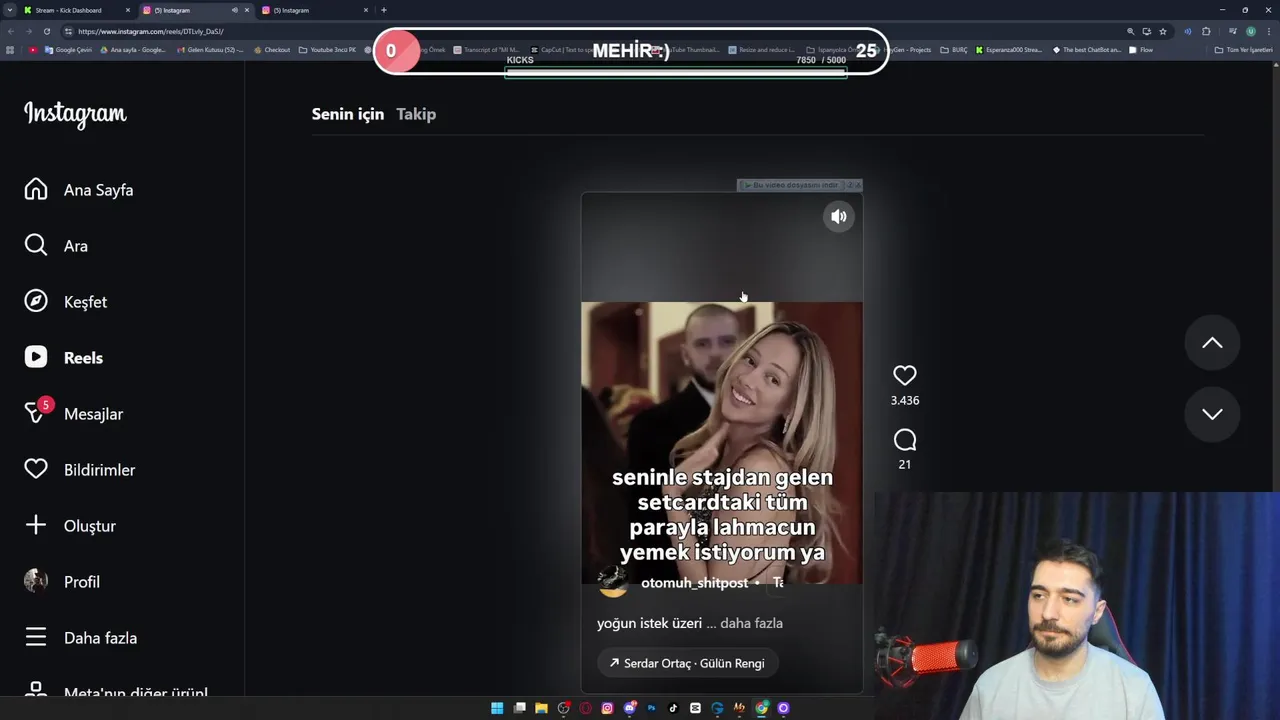Open Opera from taskbar
Image resolution: width=1280 pixels, height=720 pixels.
pyautogui.click(x=585, y=708)
